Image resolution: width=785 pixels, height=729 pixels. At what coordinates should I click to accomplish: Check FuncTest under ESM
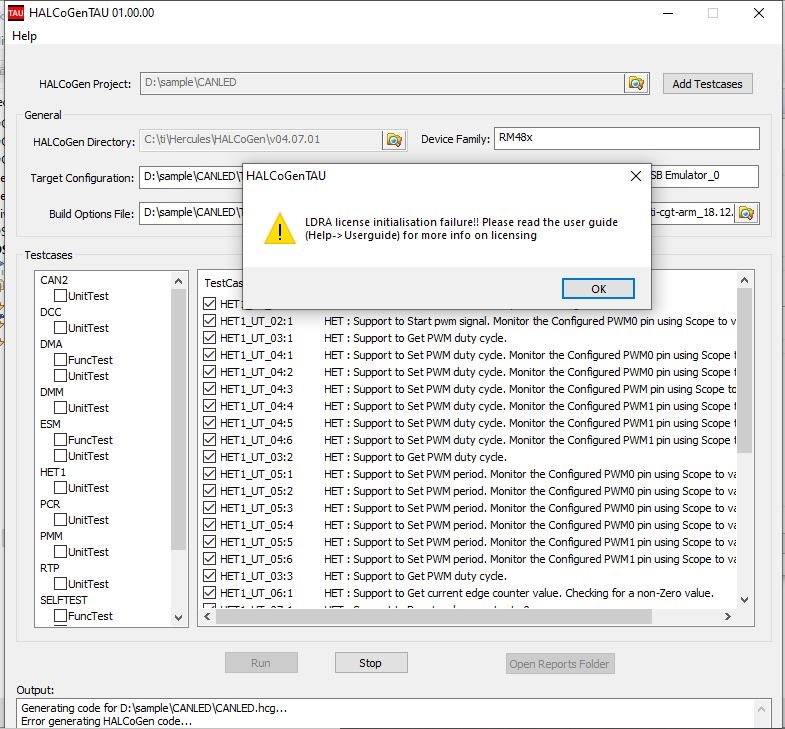click(60, 440)
